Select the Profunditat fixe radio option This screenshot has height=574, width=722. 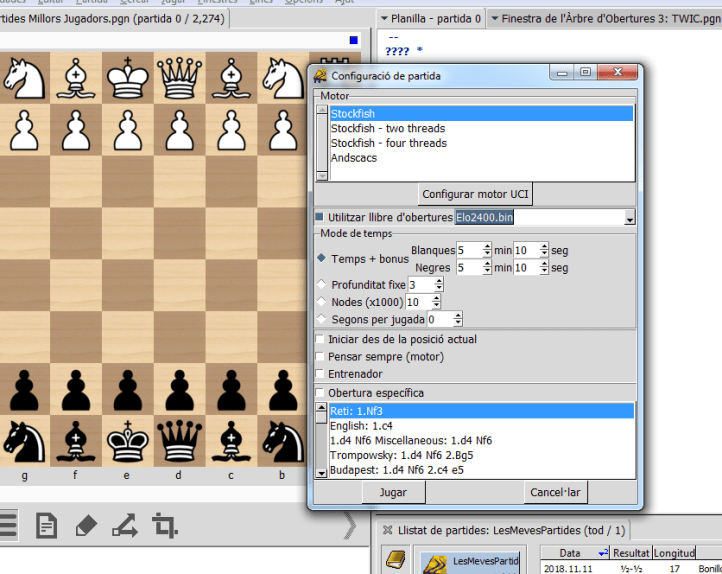(321, 284)
